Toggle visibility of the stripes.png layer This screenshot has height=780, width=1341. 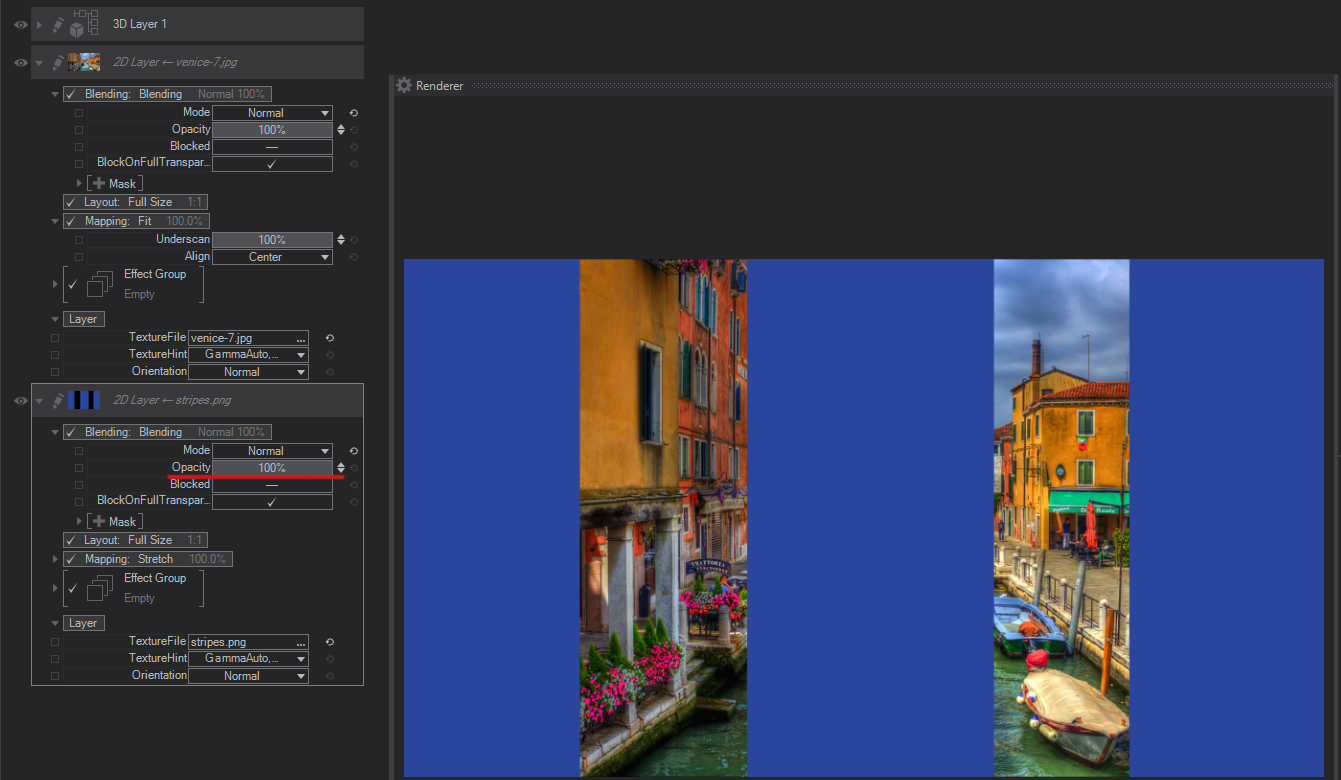(20, 401)
